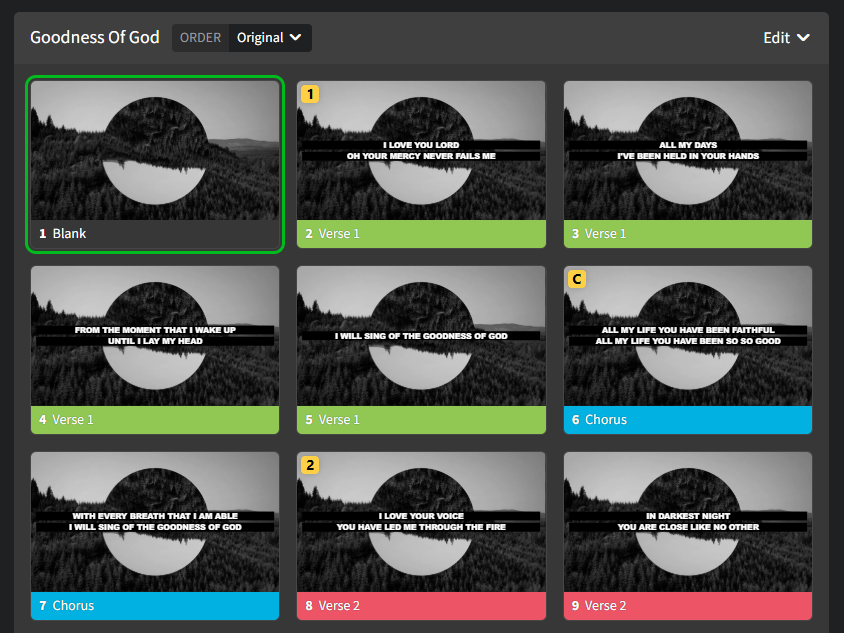
Task: Click the yellow "C" badge on the Chorus slide
Action: point(576,279)
